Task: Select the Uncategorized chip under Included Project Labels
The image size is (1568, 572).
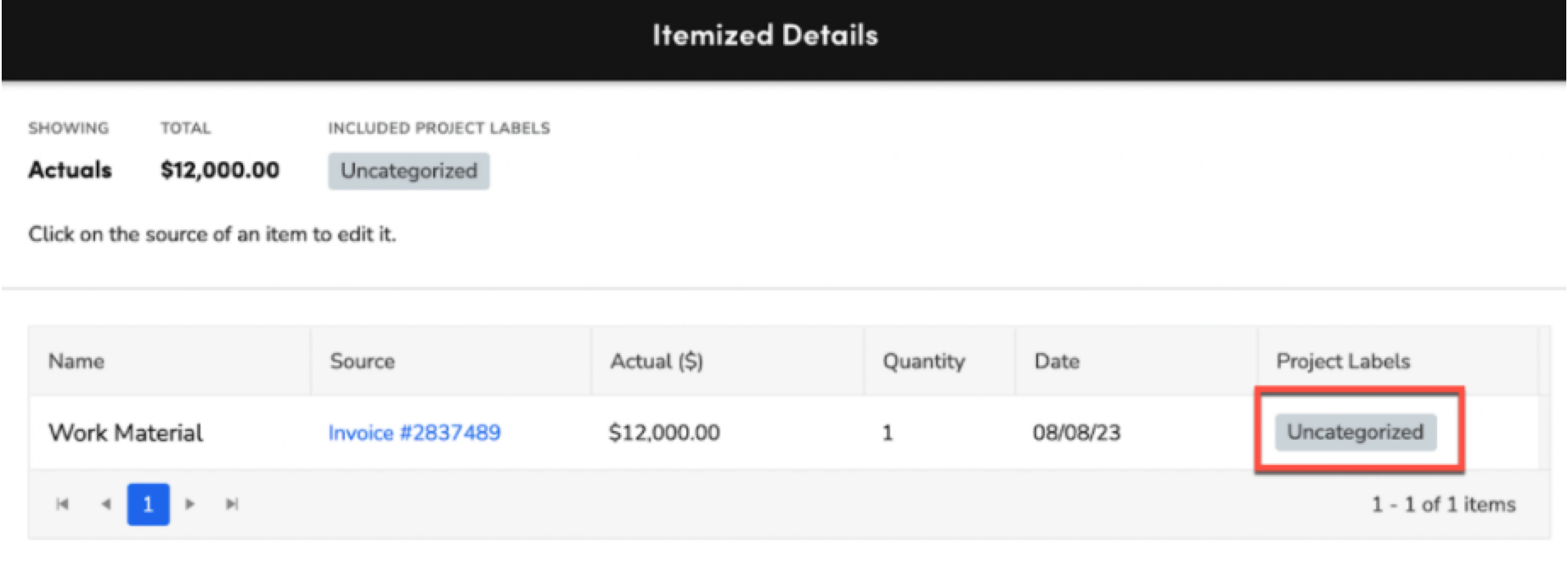Action: pyautogui.click(x=409, y=171)
